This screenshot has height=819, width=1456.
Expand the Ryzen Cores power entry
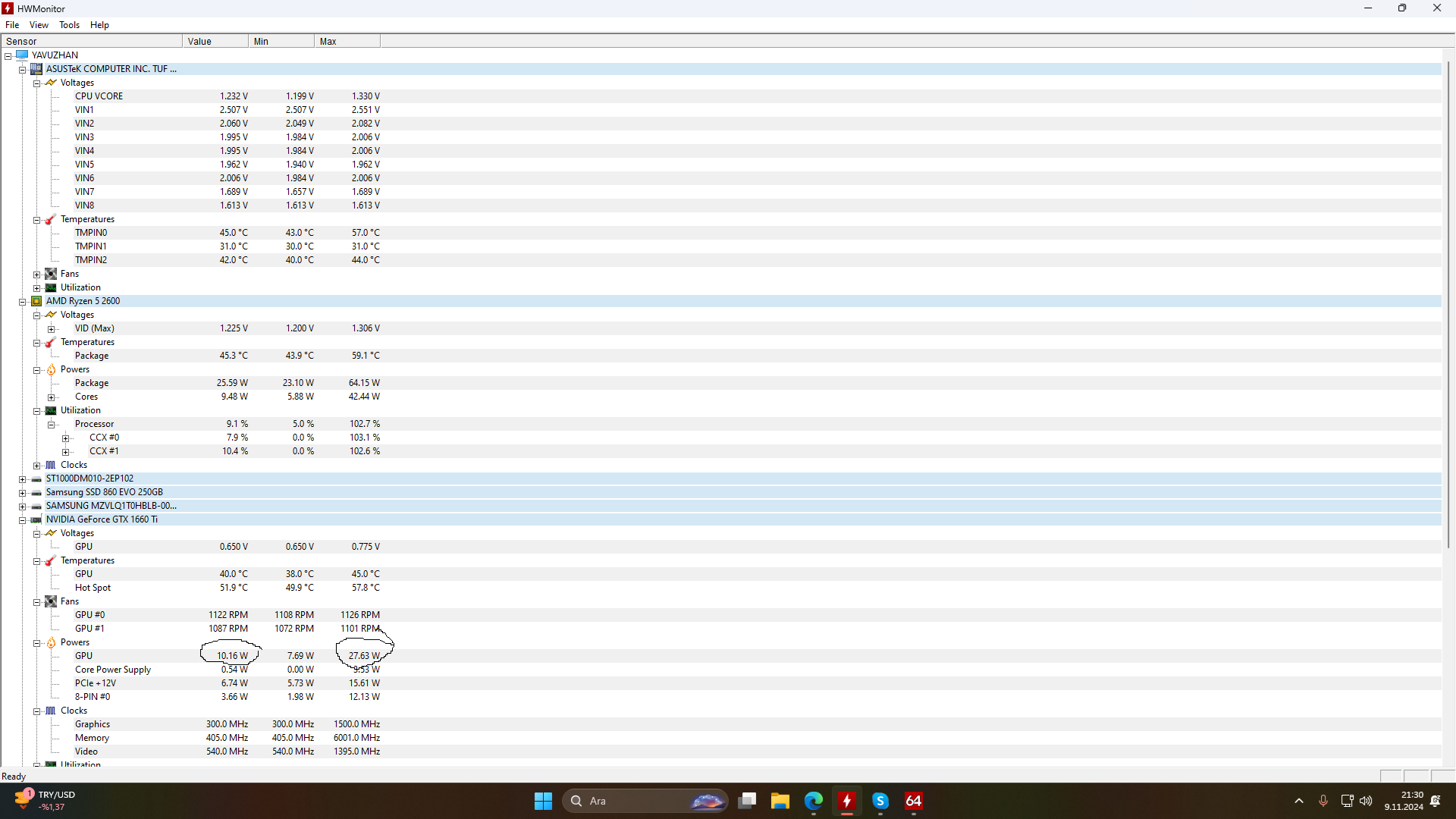point(51,397)
